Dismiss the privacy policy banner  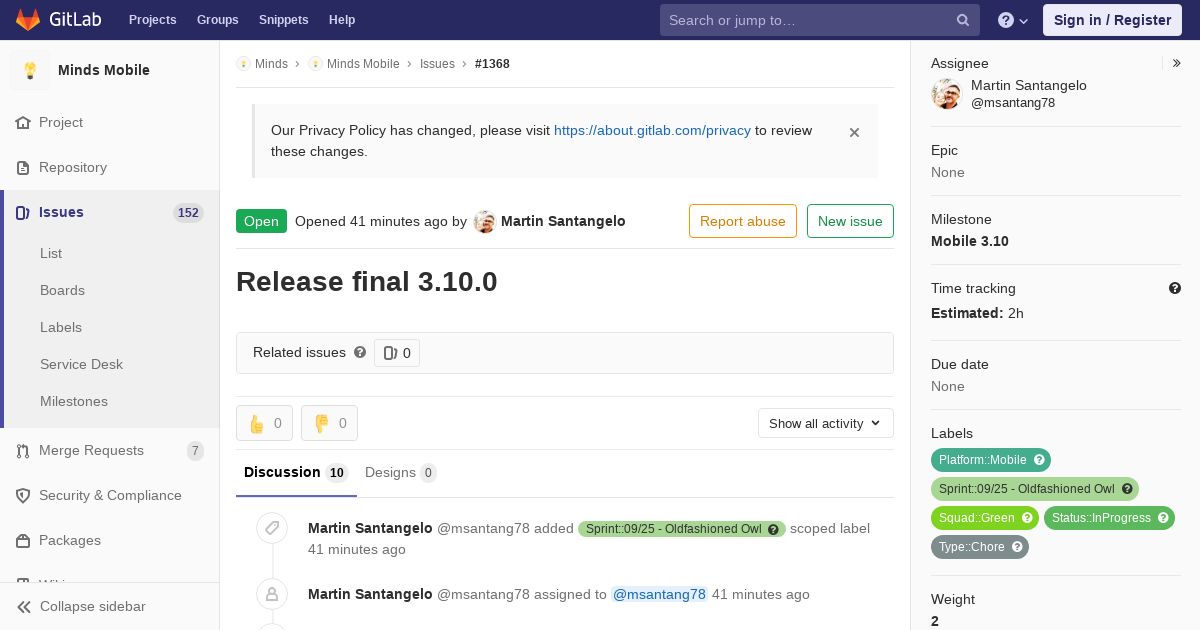[x=854, y=132]
